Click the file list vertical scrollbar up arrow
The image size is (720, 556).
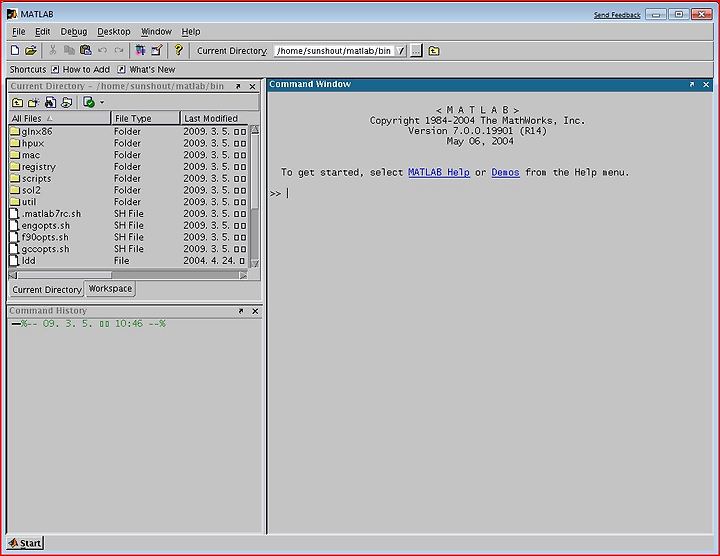tap(254, 129)
